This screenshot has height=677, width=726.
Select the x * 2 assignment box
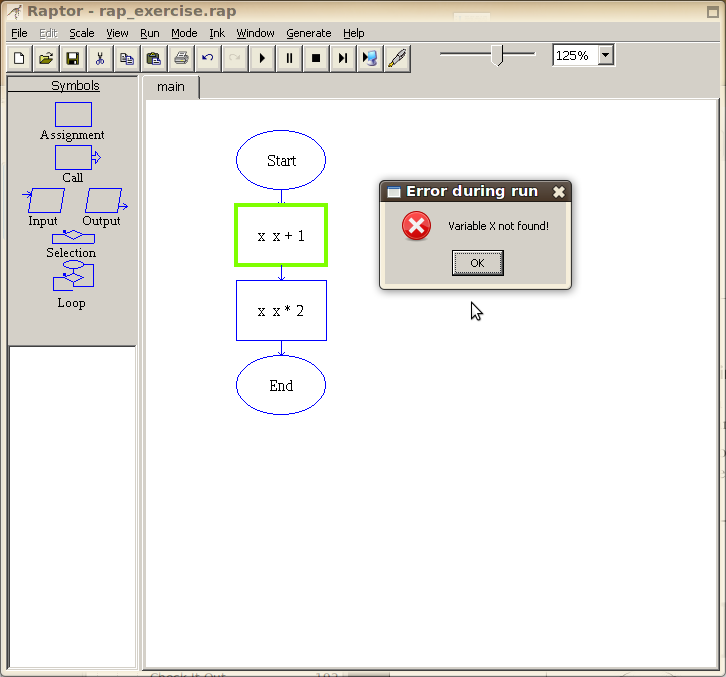pos(281,311)
